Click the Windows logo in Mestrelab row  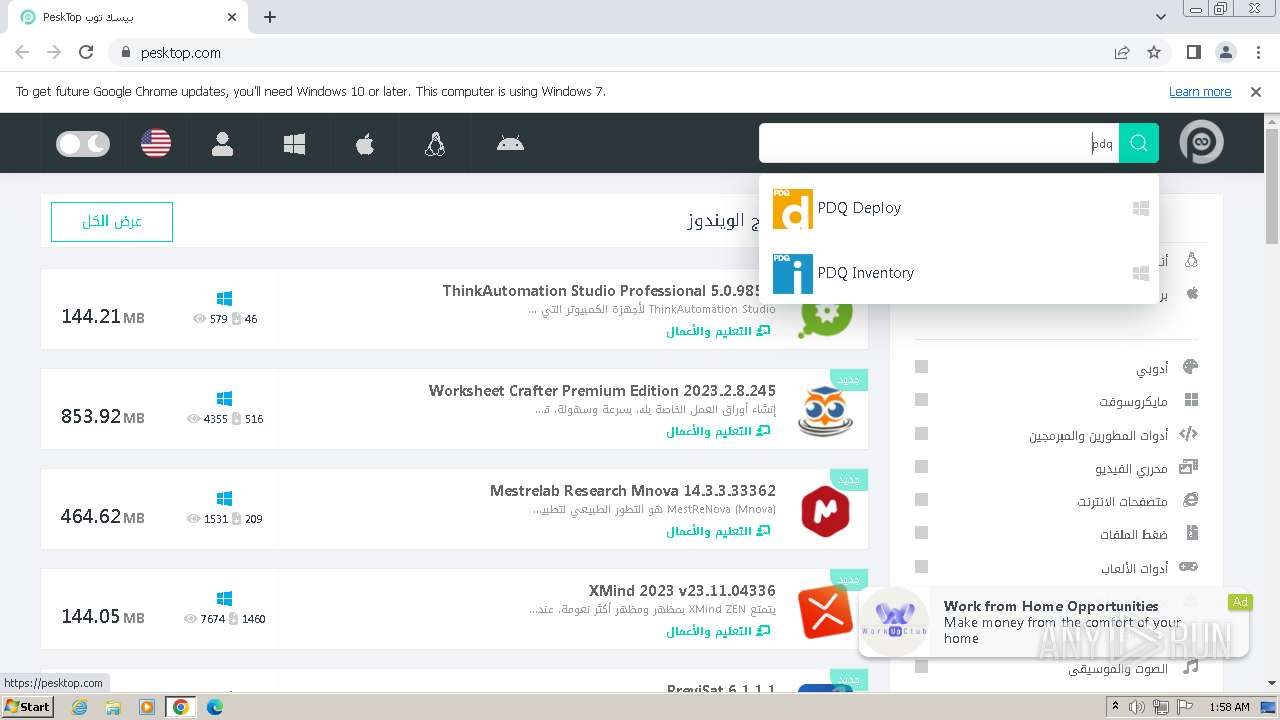224,498
